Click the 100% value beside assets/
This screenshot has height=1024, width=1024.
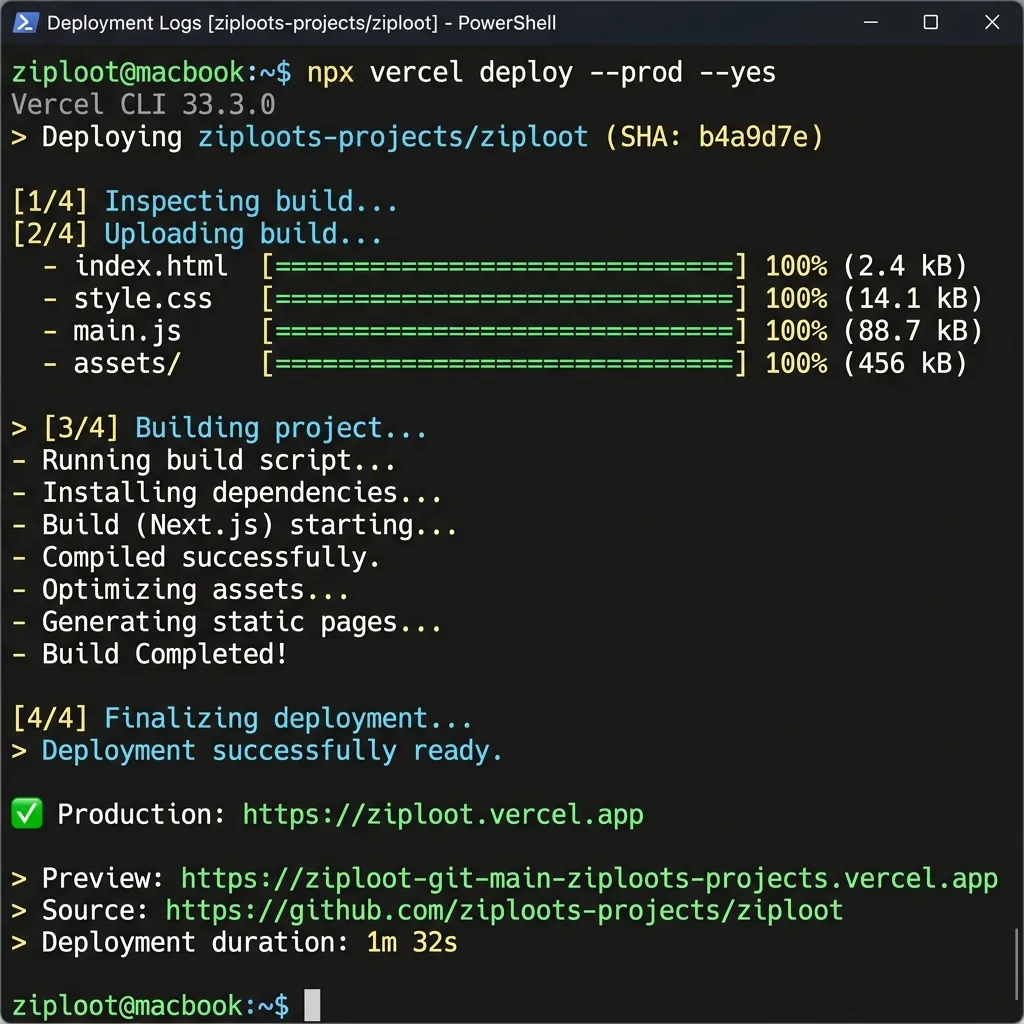(796, 364)
